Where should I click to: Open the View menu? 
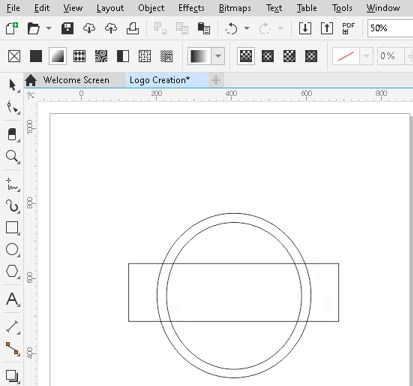(73, 8)
